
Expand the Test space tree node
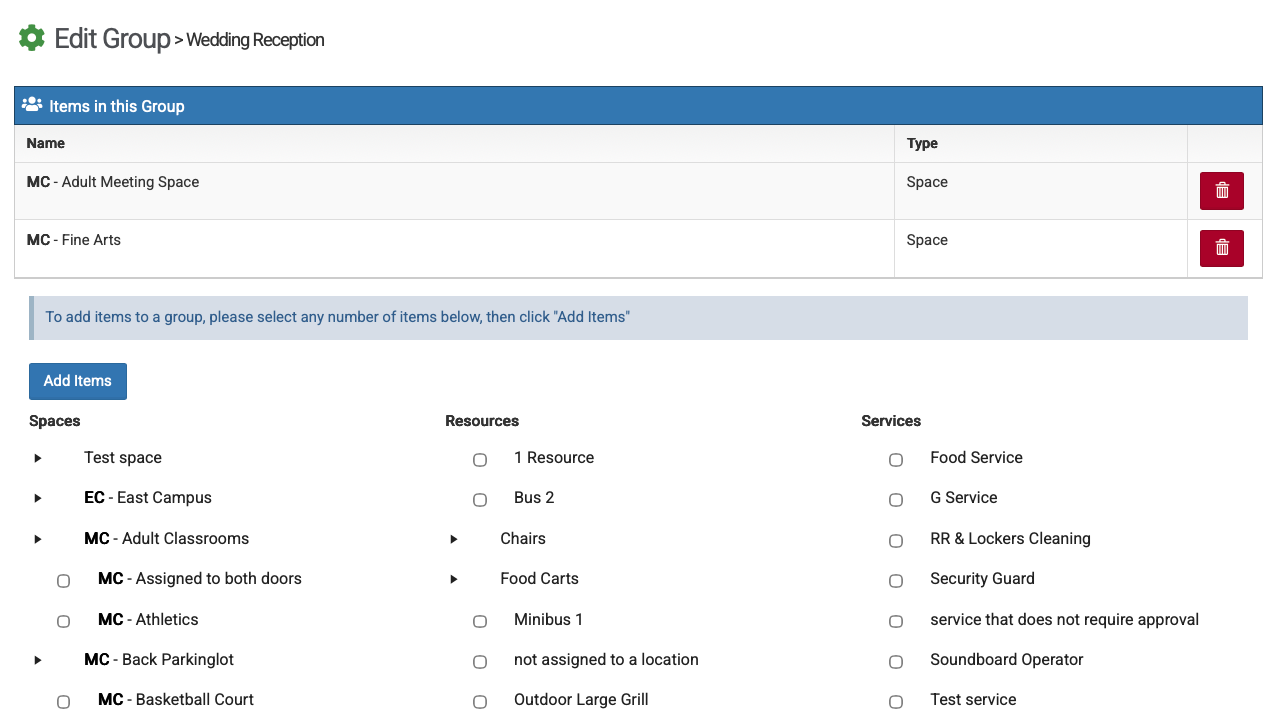(x=38, y=458)
